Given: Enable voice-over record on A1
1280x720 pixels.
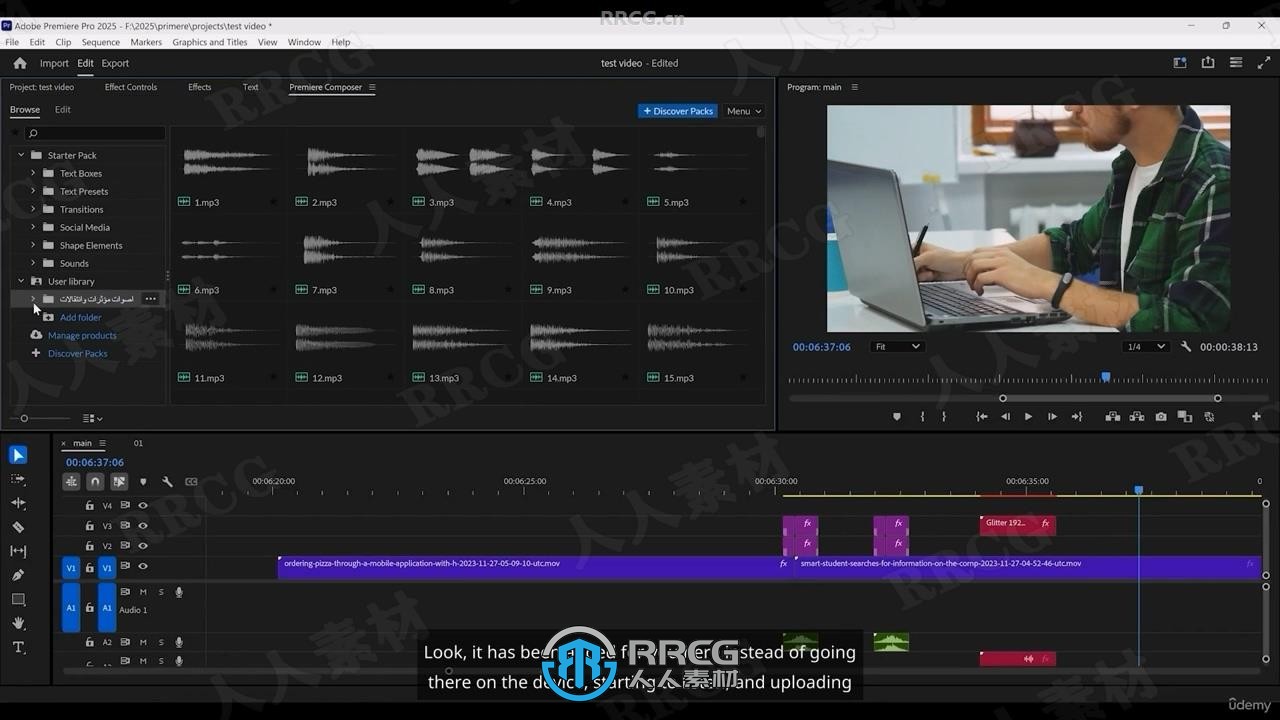Looking at the screenshot, I should pyautogui.click(x=179, y=592).
